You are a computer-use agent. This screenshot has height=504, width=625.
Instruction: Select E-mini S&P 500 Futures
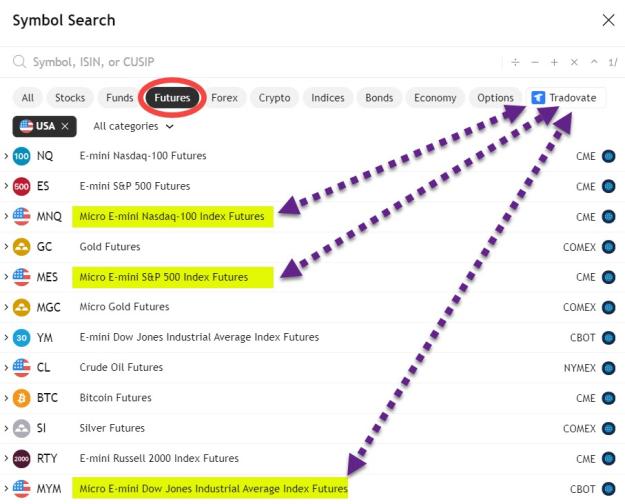tap(135, 186)
